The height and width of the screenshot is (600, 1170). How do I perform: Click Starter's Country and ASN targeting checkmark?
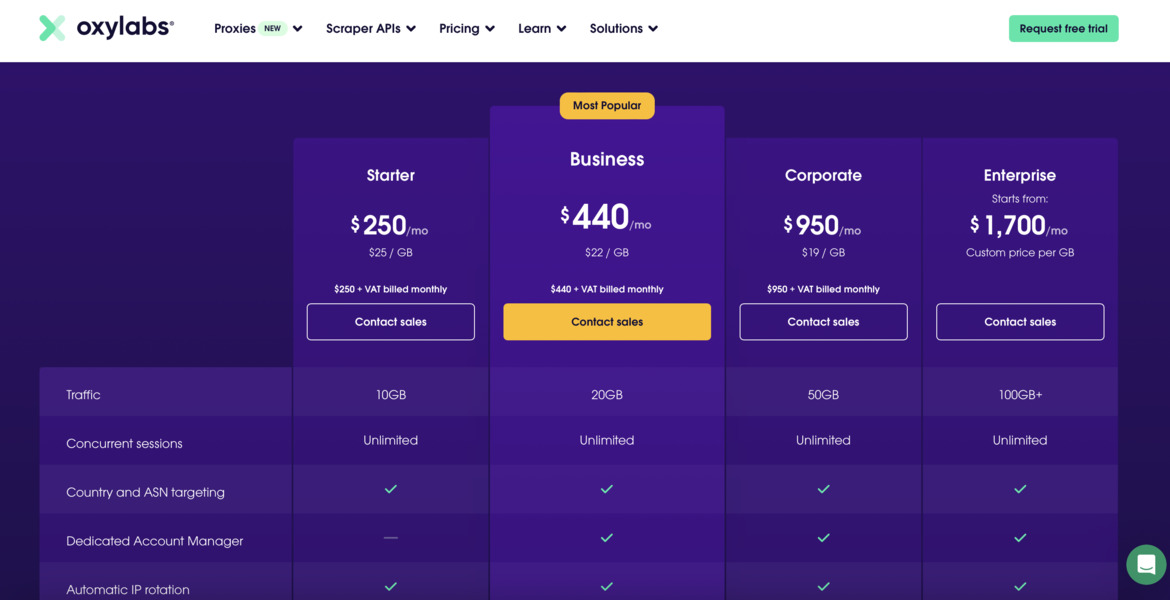tap(390, 489)
